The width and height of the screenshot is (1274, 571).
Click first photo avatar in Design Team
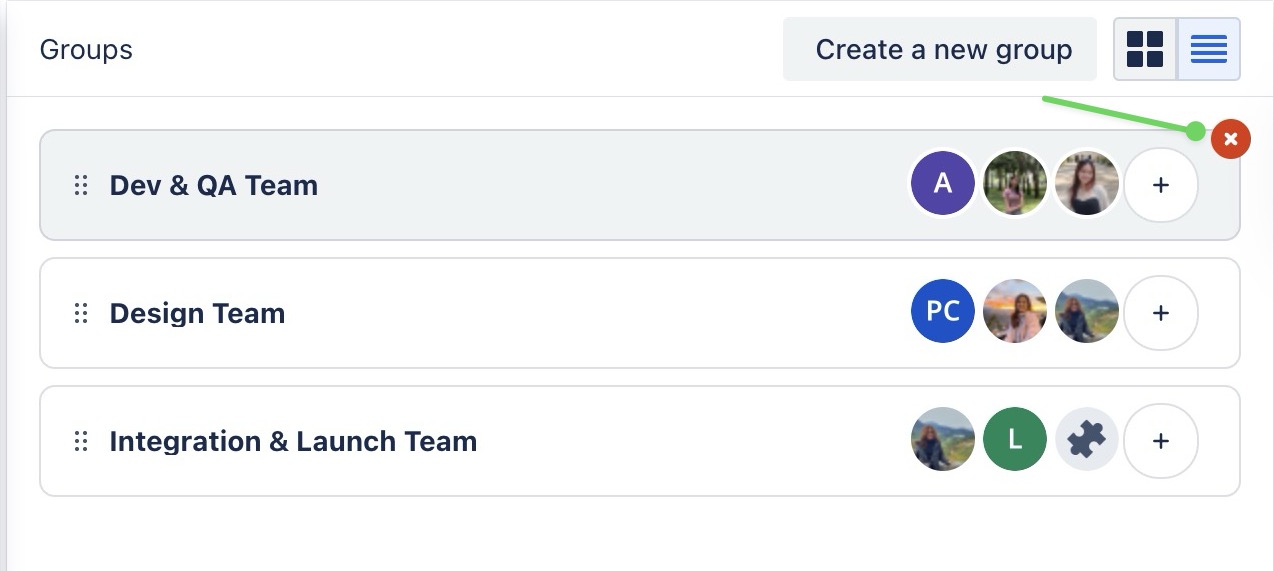pyautogui.click(x=1015, y=312)
